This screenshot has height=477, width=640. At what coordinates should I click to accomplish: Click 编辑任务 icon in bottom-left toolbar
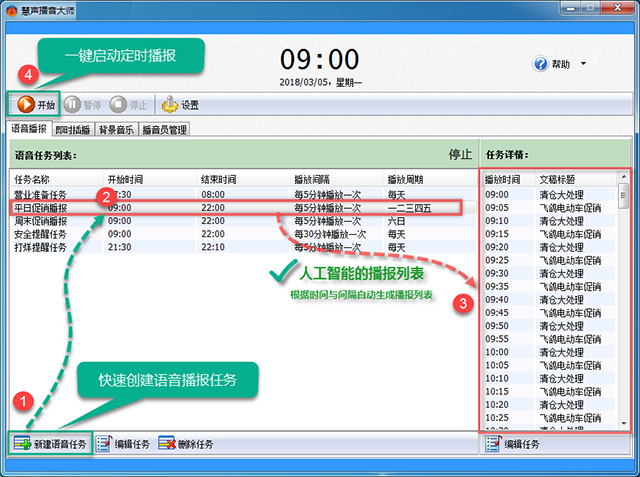pos(104,443)
